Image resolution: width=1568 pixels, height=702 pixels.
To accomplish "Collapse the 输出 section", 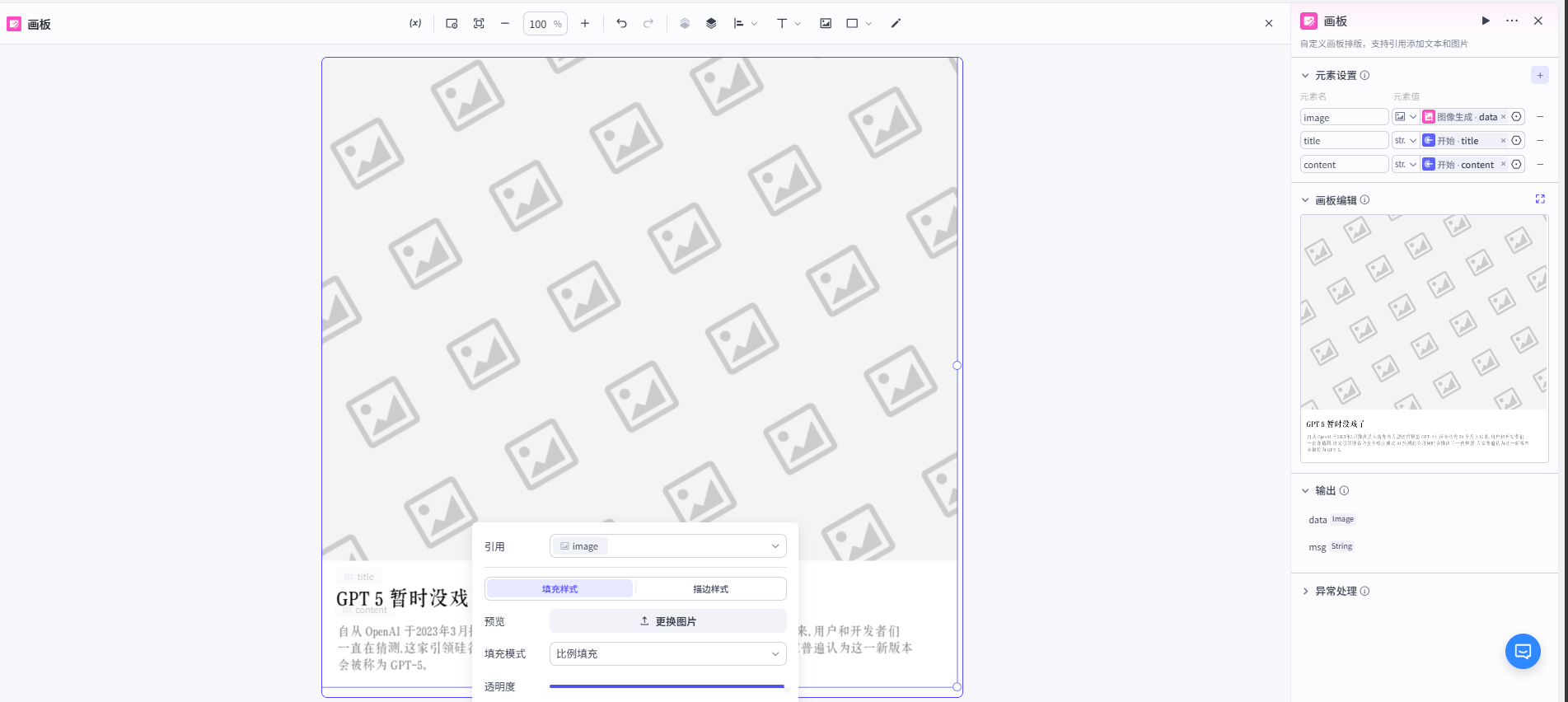I will pyautogui.click(x=1305, y=490).
